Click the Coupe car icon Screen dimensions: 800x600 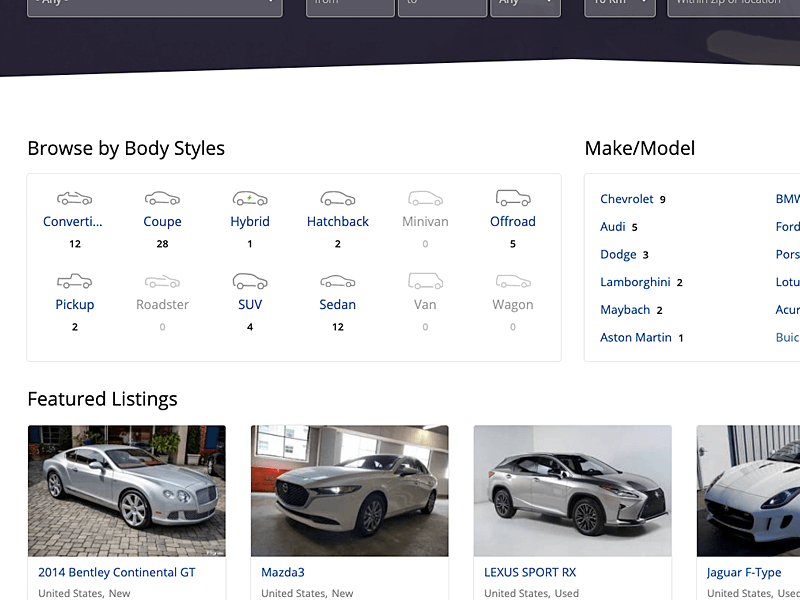(162, 198)
